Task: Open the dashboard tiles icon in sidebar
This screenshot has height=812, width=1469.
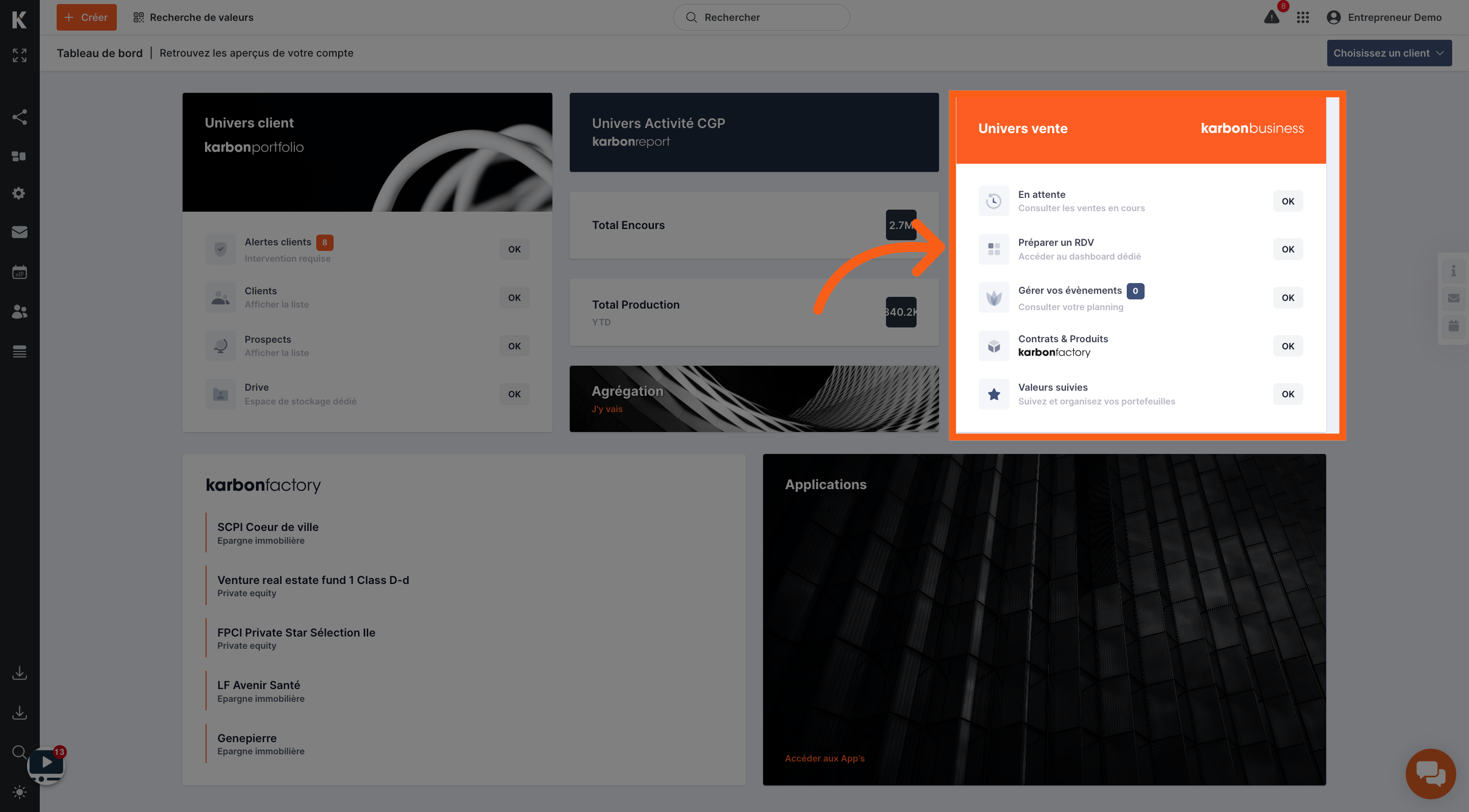Action: tap(19, 156)
